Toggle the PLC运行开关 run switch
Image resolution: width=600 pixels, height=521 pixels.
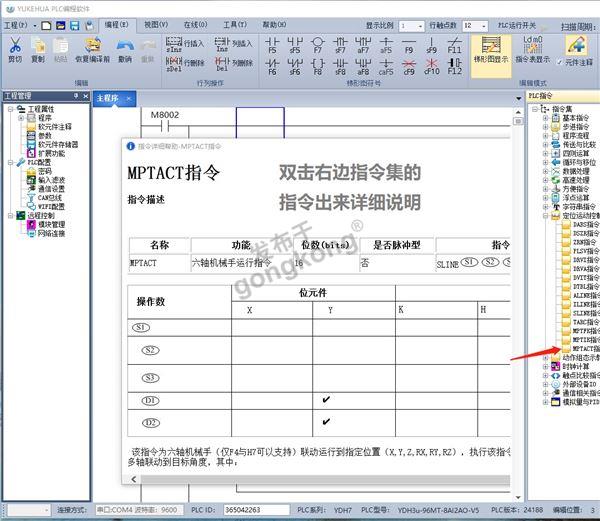[518, 24]
